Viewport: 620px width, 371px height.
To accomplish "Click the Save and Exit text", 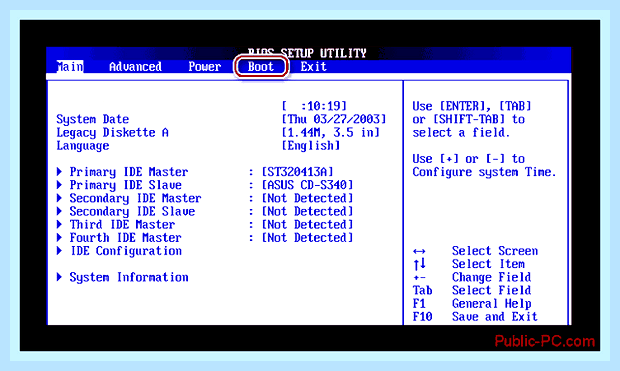I will (x=495, y=317).
